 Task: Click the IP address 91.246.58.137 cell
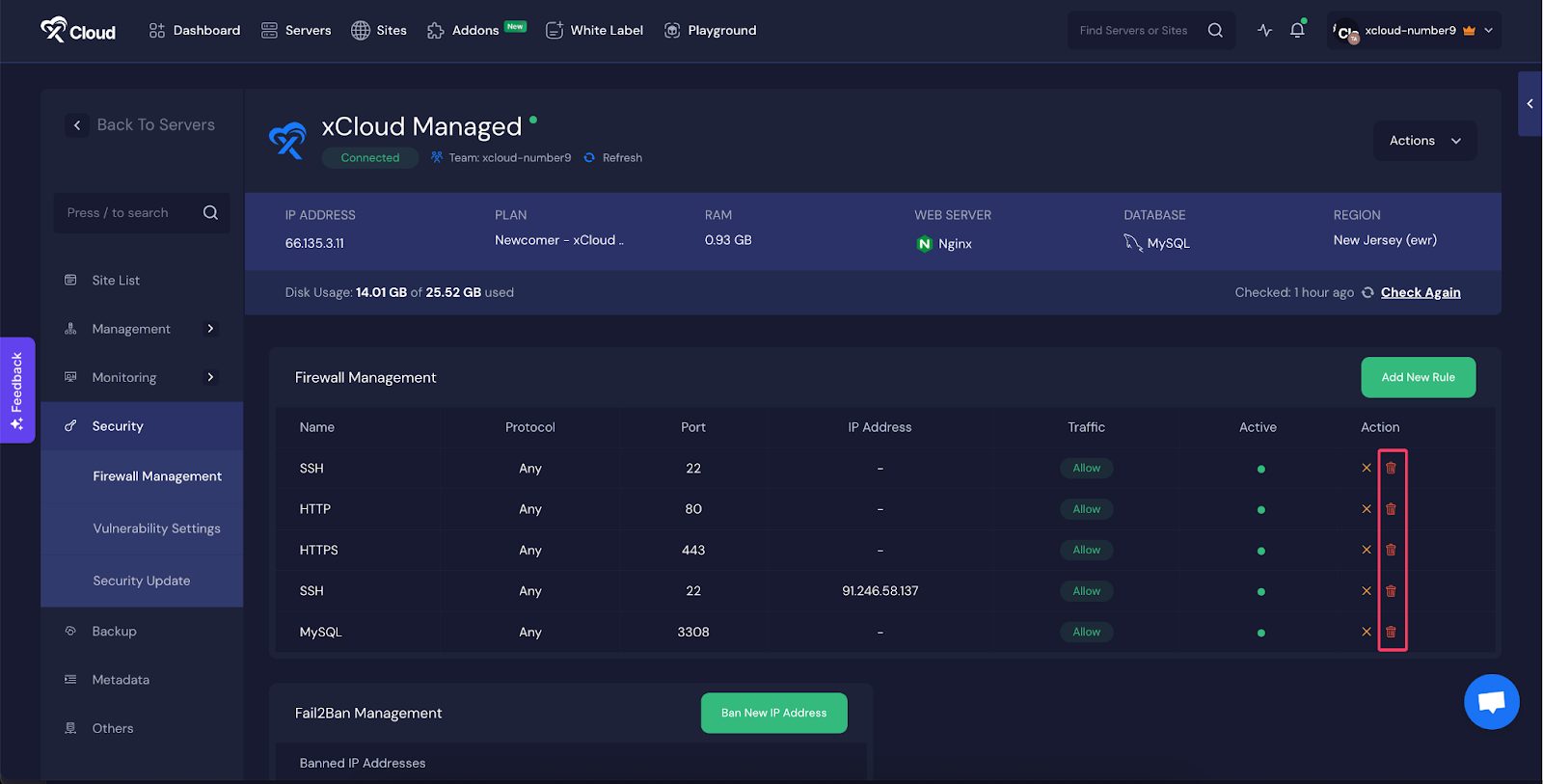point(880,591)
